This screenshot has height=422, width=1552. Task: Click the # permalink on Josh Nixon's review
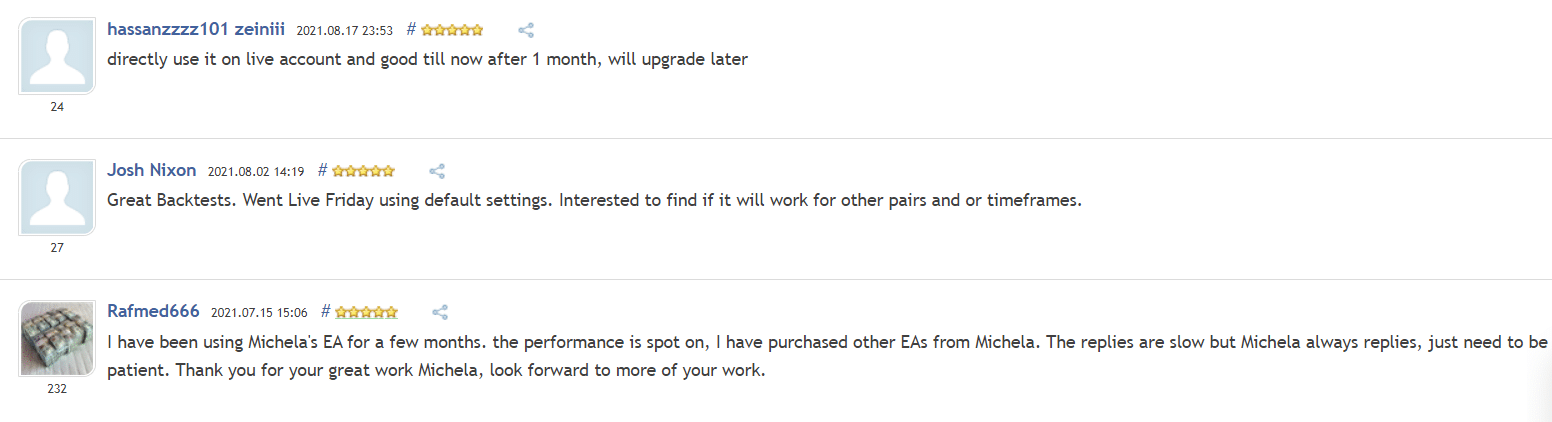pyautogui.click(x=322, y=170)
